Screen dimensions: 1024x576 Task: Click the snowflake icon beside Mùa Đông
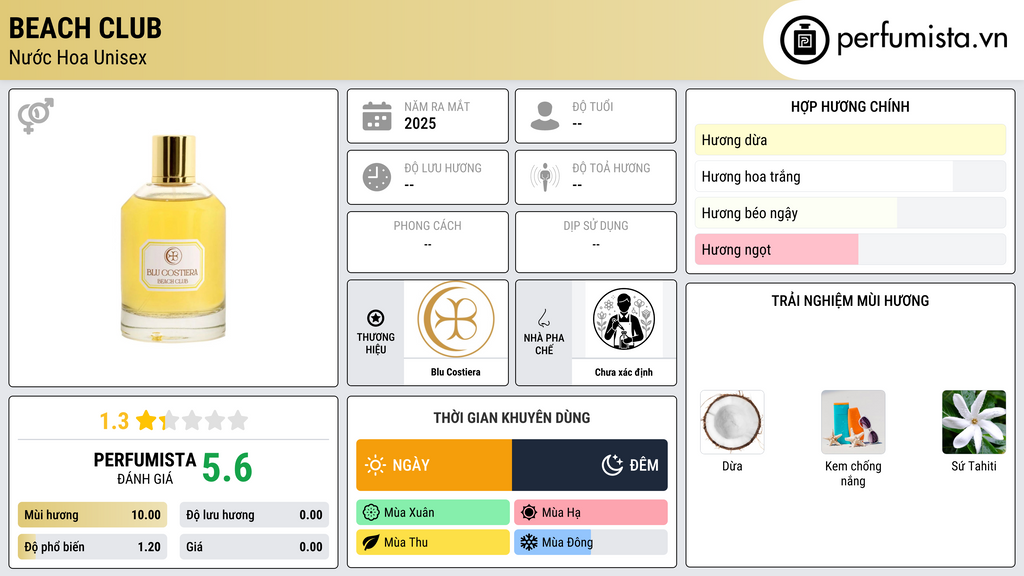point(529,542)
